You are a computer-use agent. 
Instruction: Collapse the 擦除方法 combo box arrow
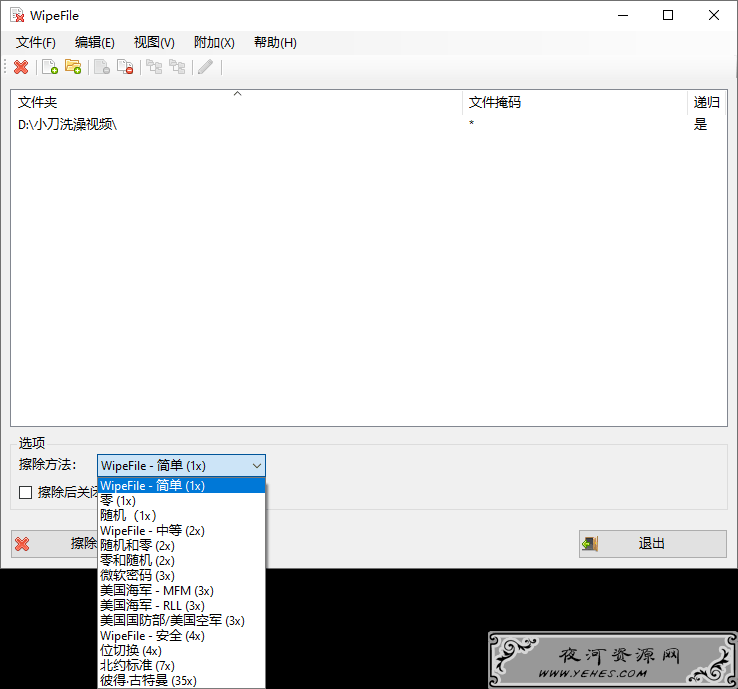(x=257, y=466)
